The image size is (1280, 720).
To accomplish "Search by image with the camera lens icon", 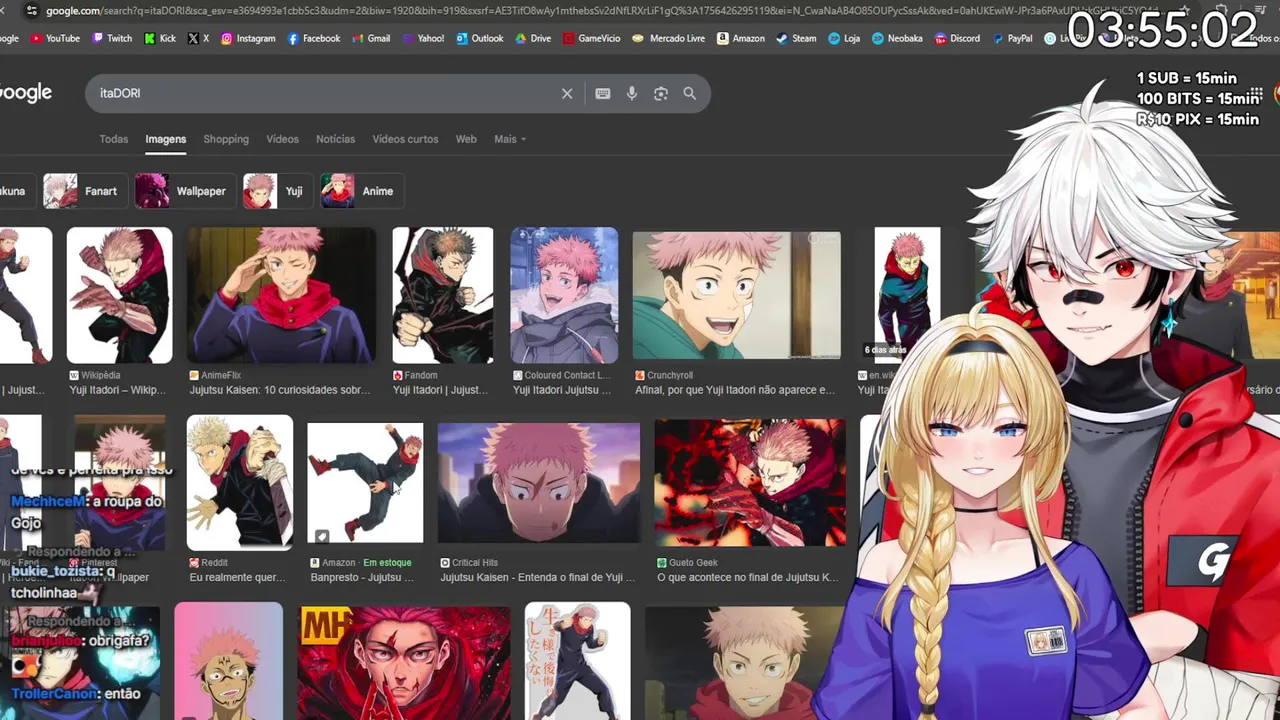I will pos(661,93).
